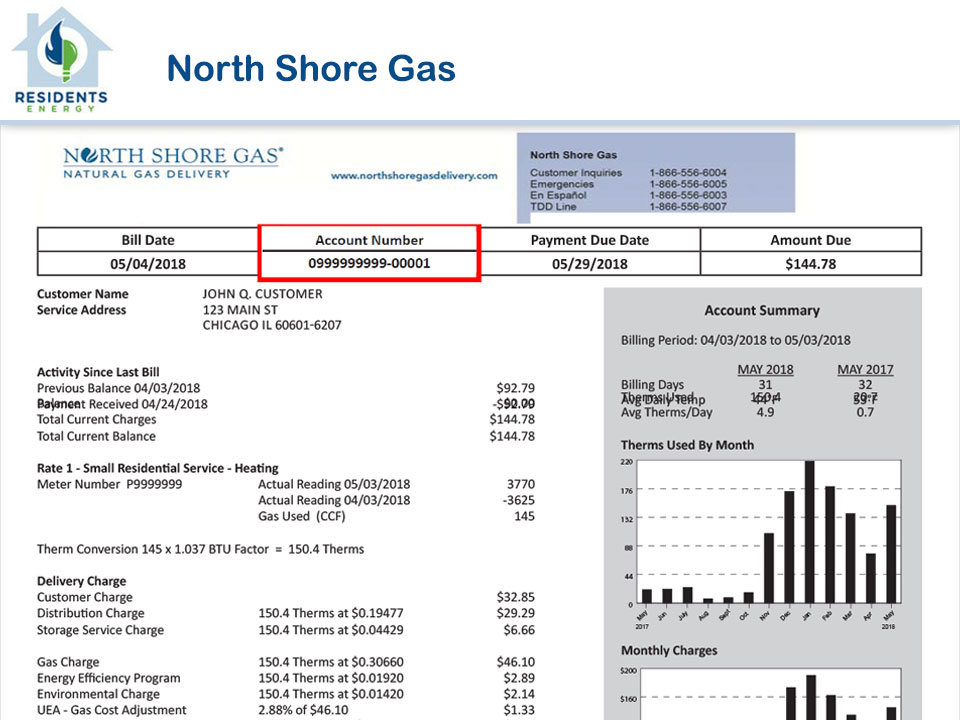Screen dimensions: 960x720
Task: Click the Account Summary heading
Action: click(761, 311)
